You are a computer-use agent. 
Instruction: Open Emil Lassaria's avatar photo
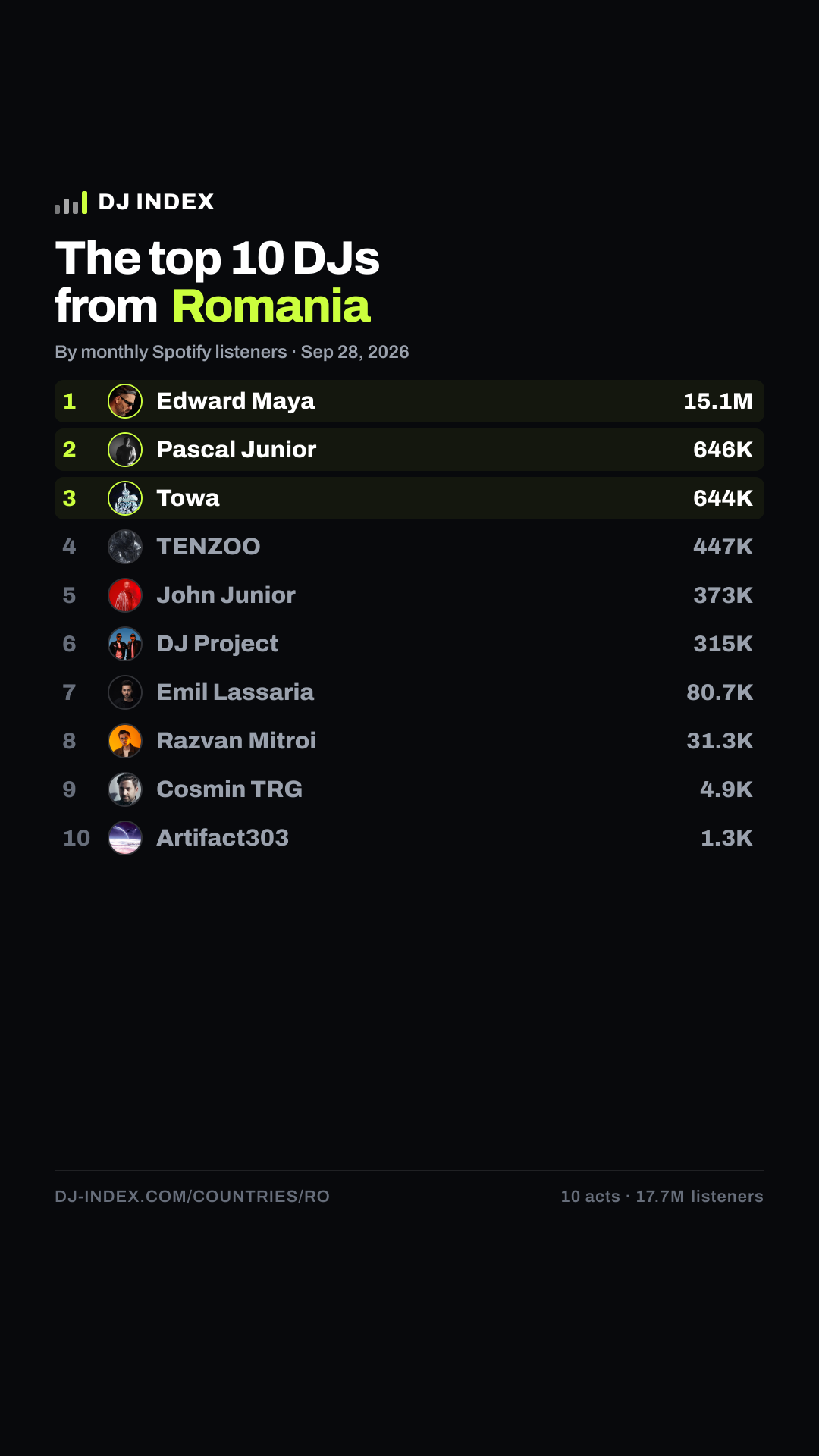coord(125,692)
